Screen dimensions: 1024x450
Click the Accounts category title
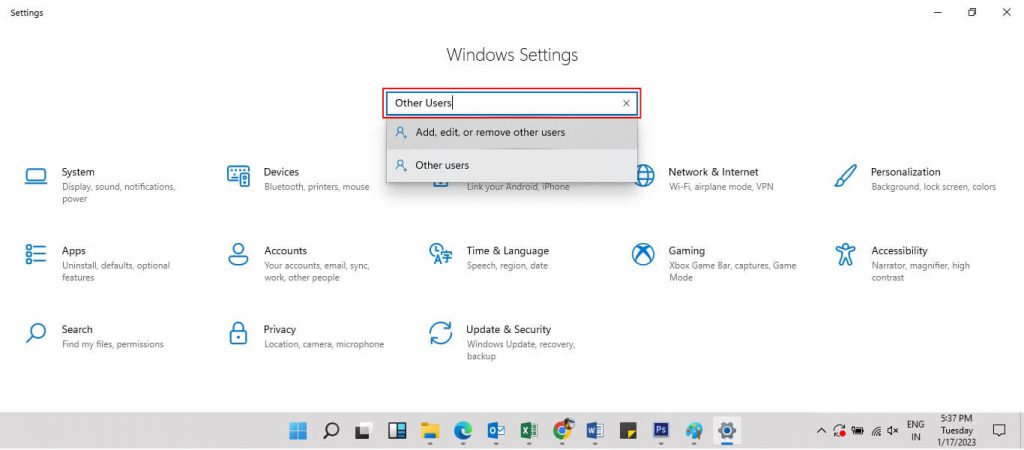pos(285,251)
